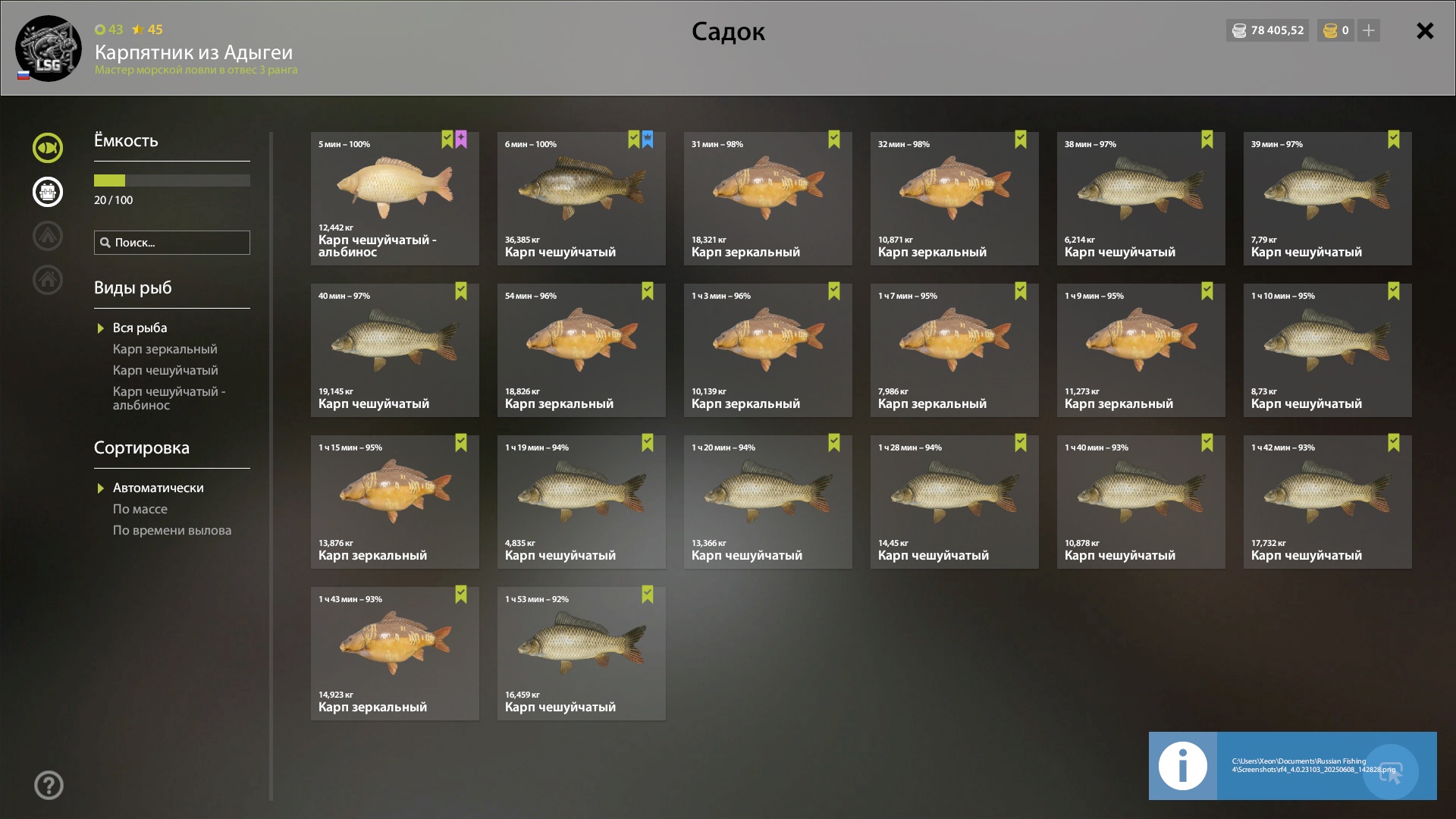The height and width of the screenshot is (819, 1456).
Task: Select Вся рыба filter
Action: tap(140, 328)
